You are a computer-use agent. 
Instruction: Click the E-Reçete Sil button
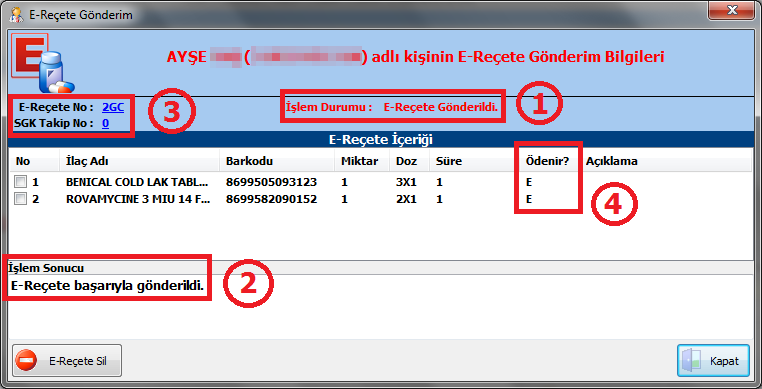[x=67, y=360]
